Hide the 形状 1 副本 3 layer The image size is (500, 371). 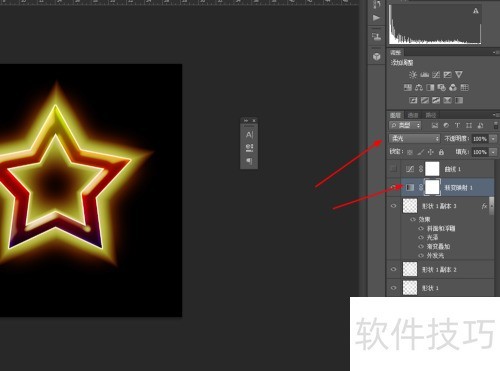coord(394,206)
